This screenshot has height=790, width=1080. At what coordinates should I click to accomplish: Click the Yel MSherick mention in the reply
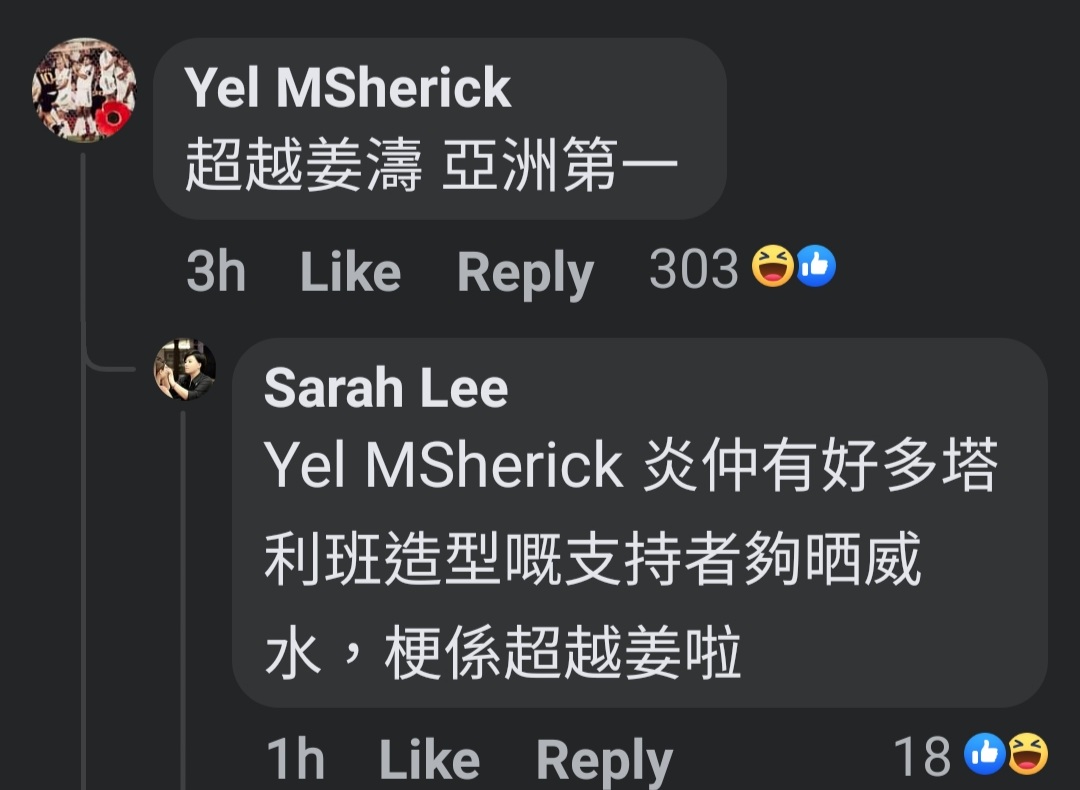coord(444,465)
